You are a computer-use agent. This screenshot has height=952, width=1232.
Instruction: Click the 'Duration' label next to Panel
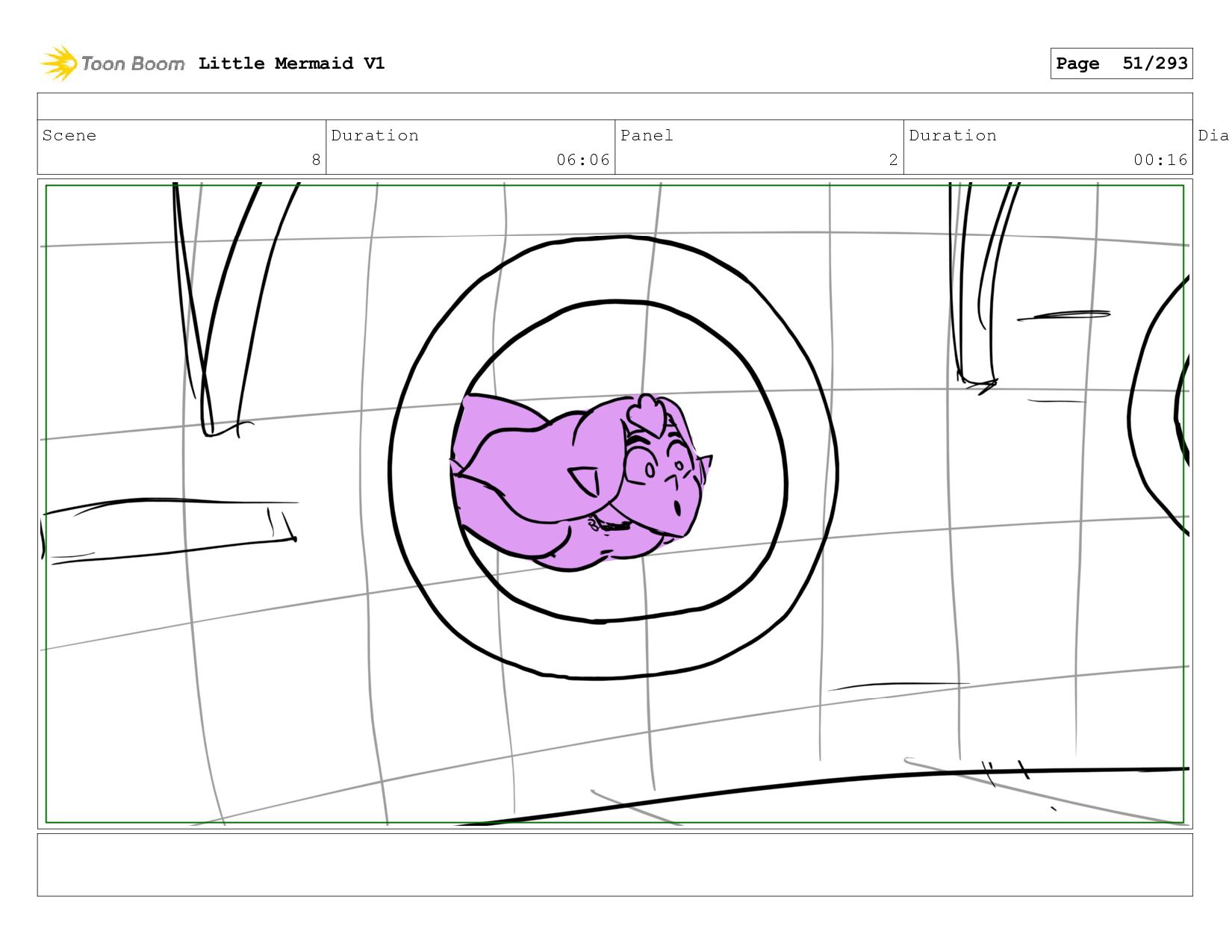coord(953,135)
